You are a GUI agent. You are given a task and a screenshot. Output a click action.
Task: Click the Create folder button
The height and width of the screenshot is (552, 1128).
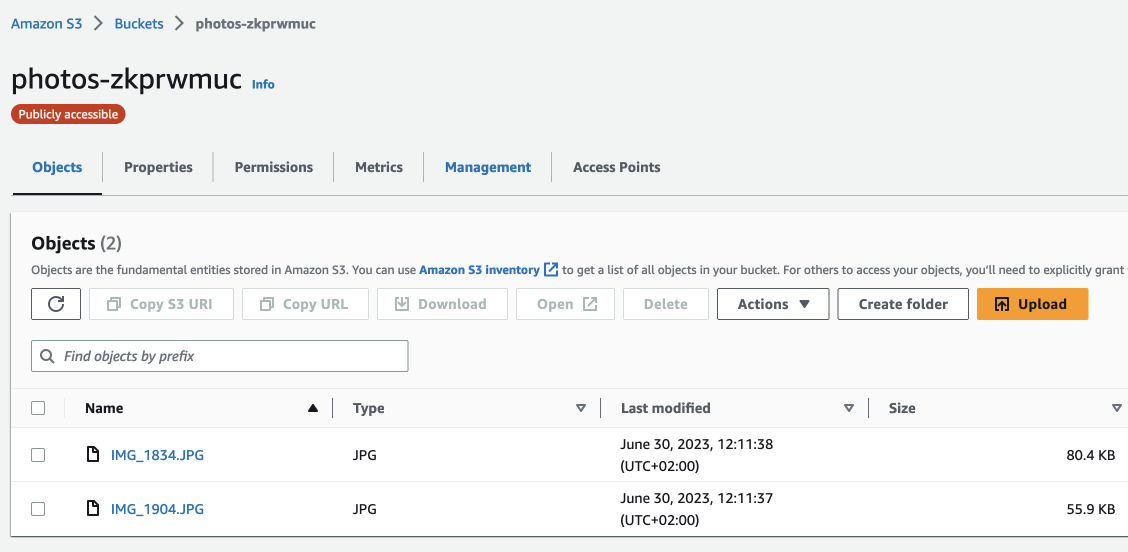(902, 304)
